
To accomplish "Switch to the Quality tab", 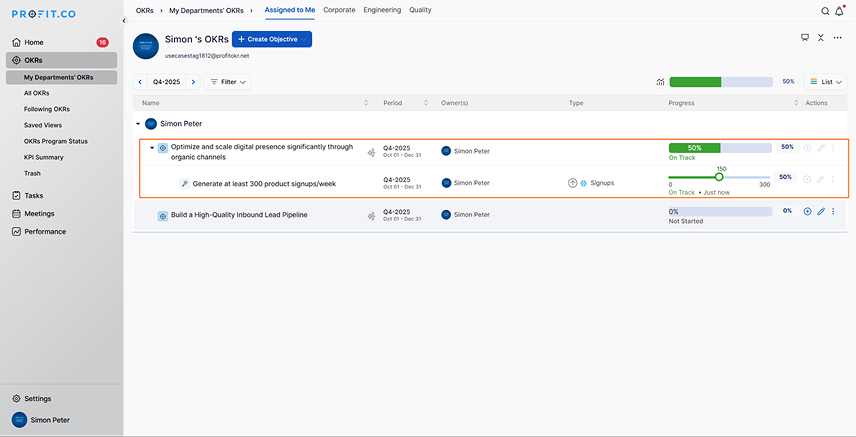I will (420, 10).
